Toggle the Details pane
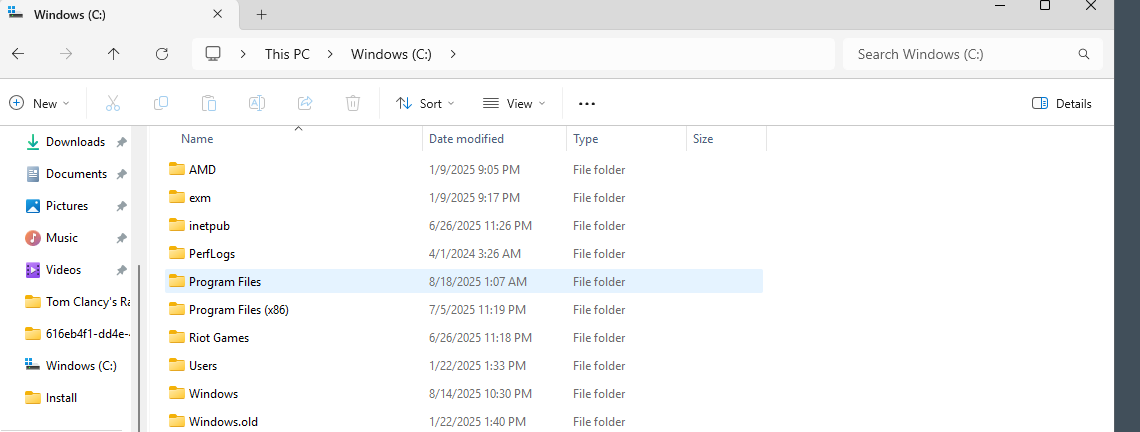 click(1061, 103)
